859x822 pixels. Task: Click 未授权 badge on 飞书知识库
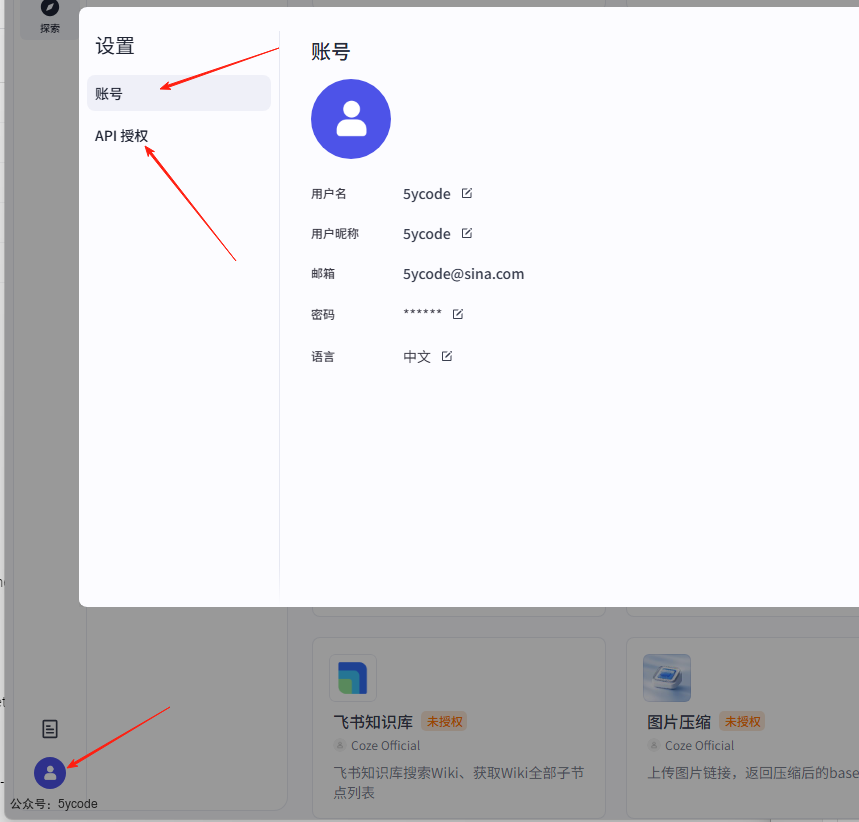click(444, 722)
